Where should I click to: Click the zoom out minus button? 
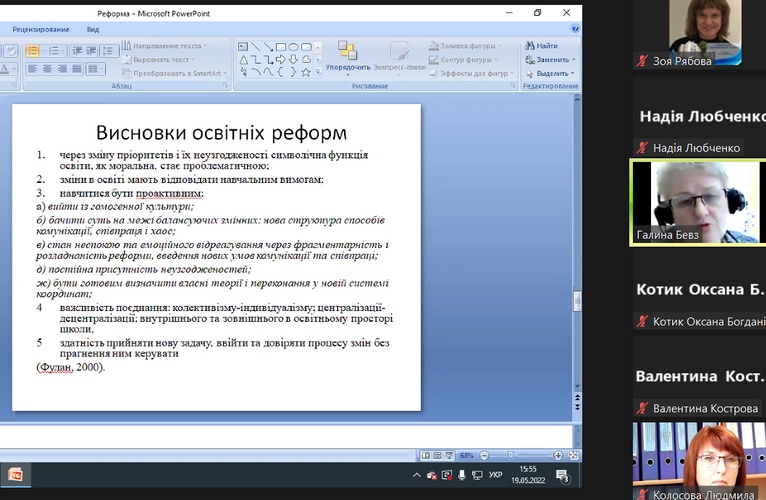click(x=482, y=455)
